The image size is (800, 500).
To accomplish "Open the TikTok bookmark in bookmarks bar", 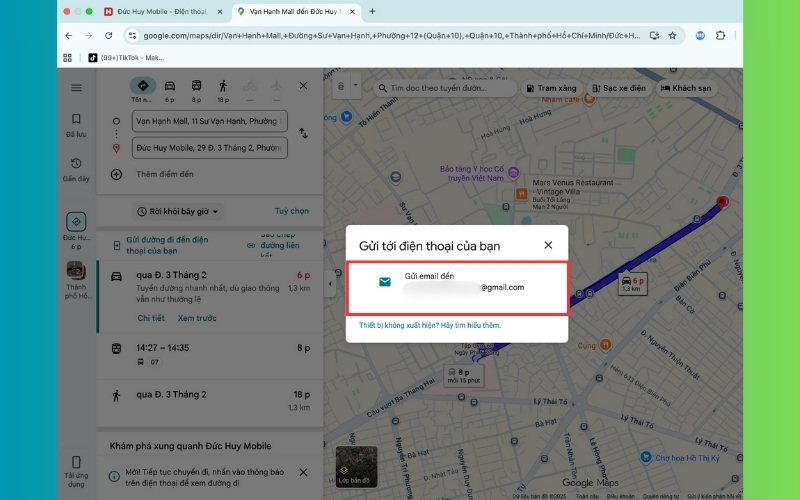I will [126, 58].
